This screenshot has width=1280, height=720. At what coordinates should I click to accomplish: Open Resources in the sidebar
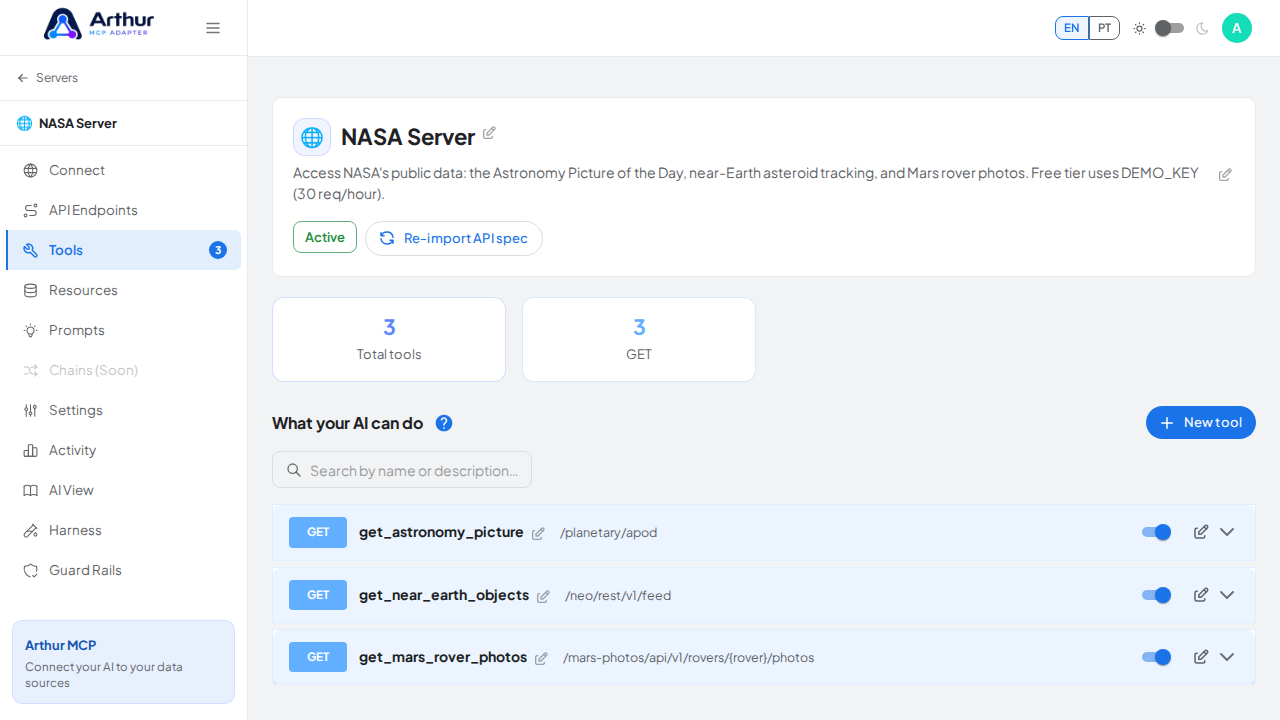(x=123, y=290)
